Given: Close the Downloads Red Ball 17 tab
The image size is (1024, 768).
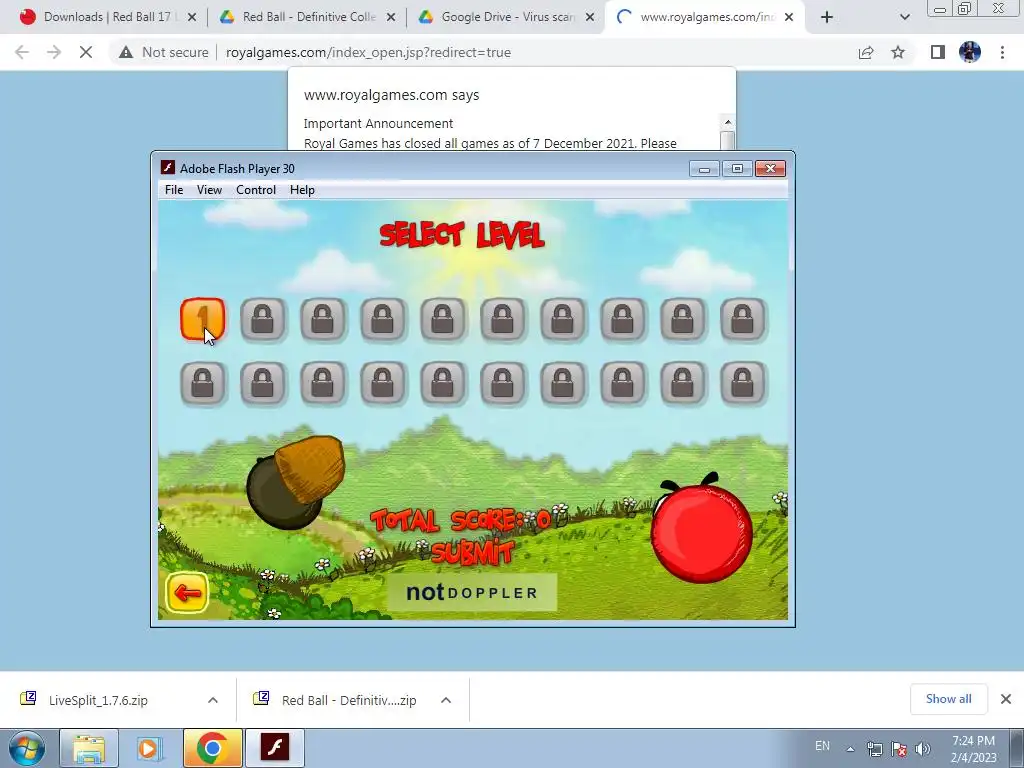Looking at the screenshot, I should click(x=192, y=18).
